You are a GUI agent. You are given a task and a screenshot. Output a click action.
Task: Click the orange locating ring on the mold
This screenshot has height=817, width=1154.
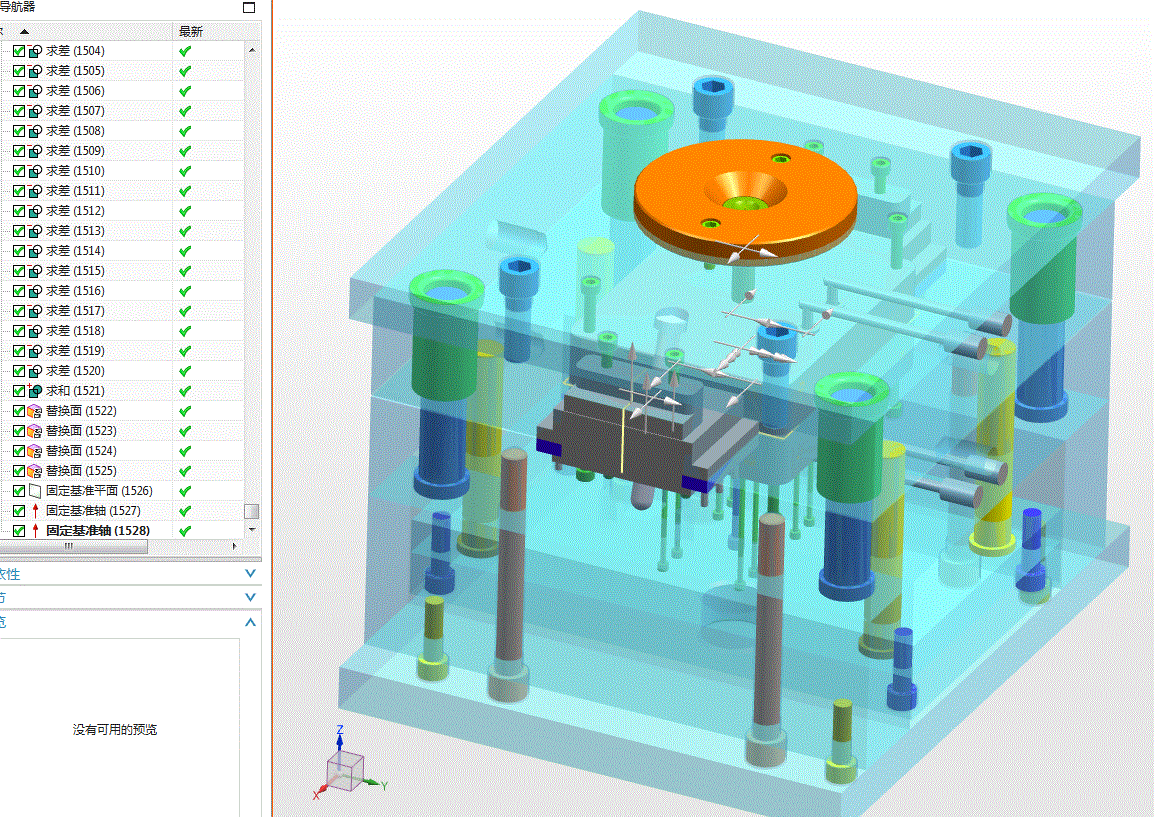pos(745,200)
